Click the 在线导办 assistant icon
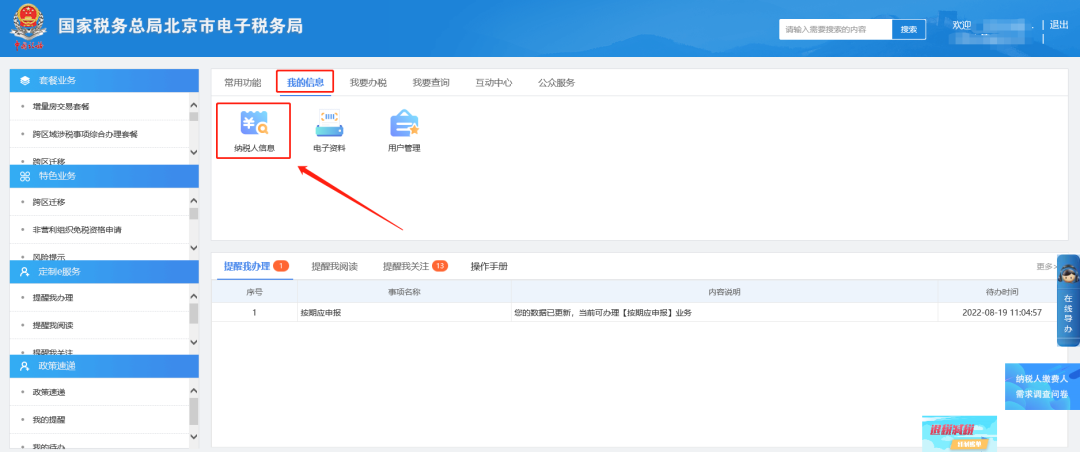This screenshot has height=452, width=1080. click(x=1067, y=300)
